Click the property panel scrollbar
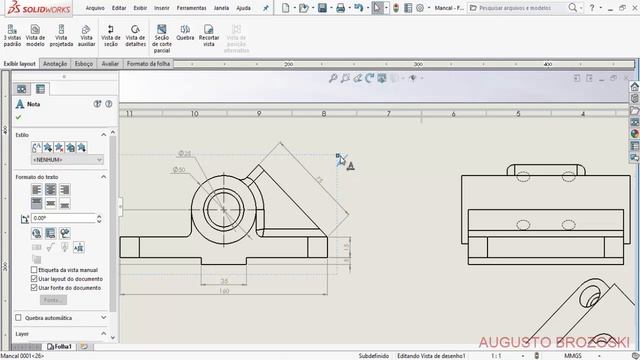Screen dimensions: 640x360 [113, 224]
